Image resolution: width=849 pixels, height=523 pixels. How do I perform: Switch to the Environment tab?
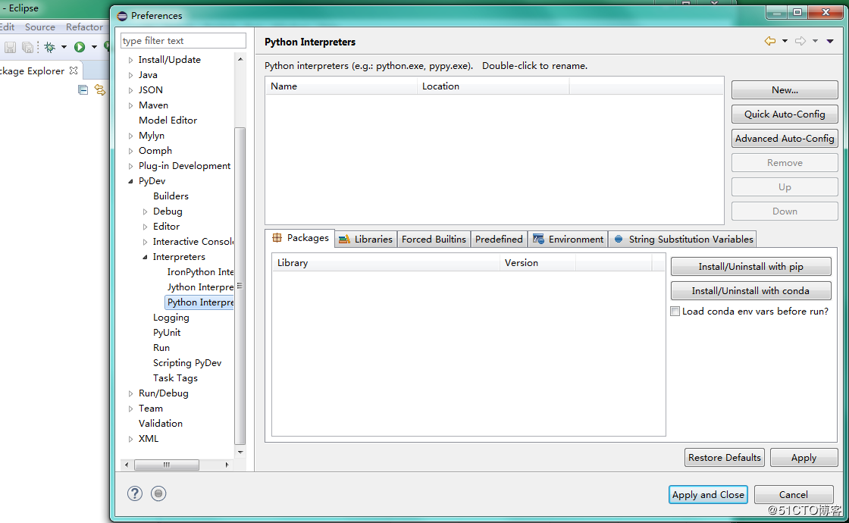click(x=568, y=239)
